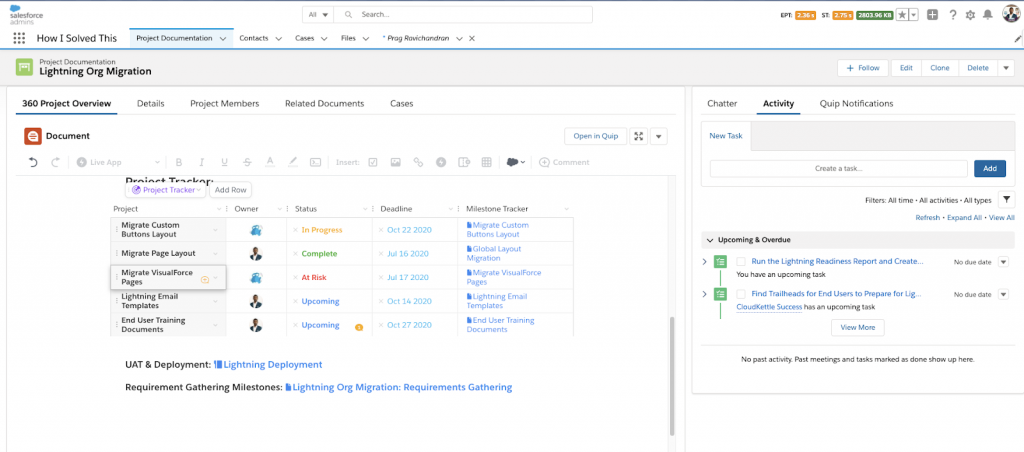This screenshot has height=452, width=1024.
Task: Click the Open in Quip button
Action: (x=596, y=136)
